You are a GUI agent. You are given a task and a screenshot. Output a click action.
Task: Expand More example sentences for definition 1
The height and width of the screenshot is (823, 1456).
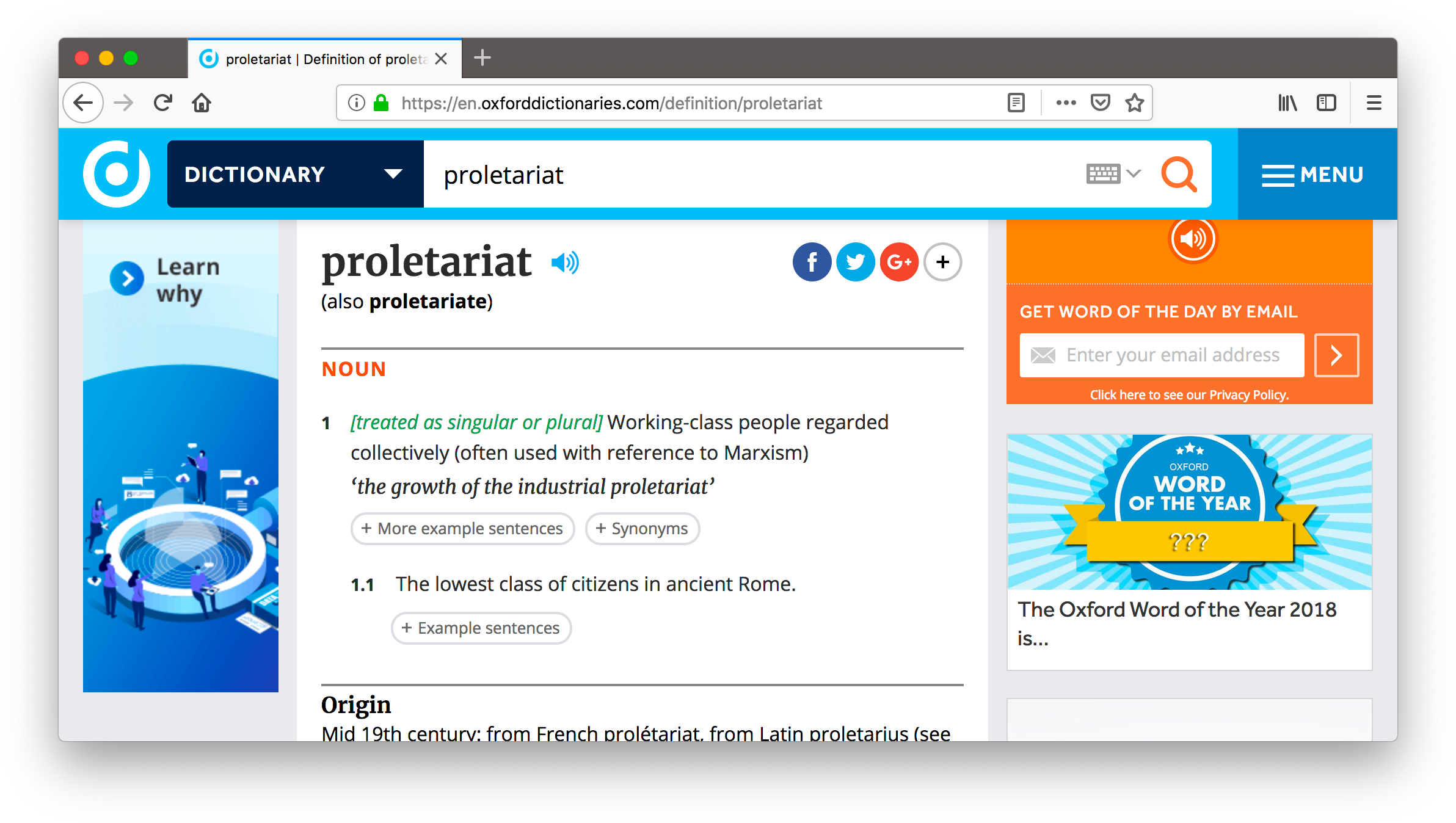pyautogui.click(x=463, y=529)
